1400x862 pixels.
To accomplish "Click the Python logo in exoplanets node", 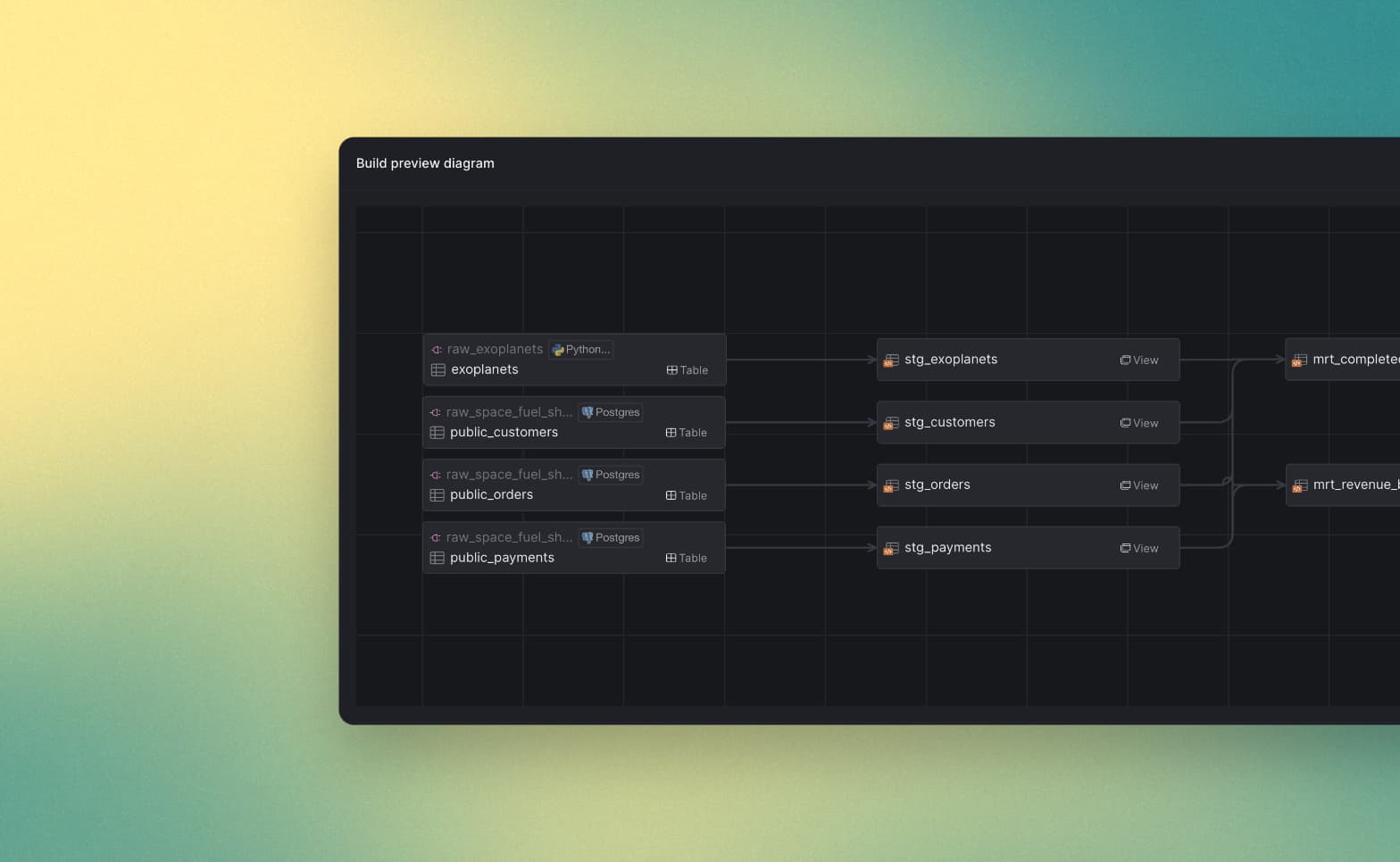I will pos(558,350).
